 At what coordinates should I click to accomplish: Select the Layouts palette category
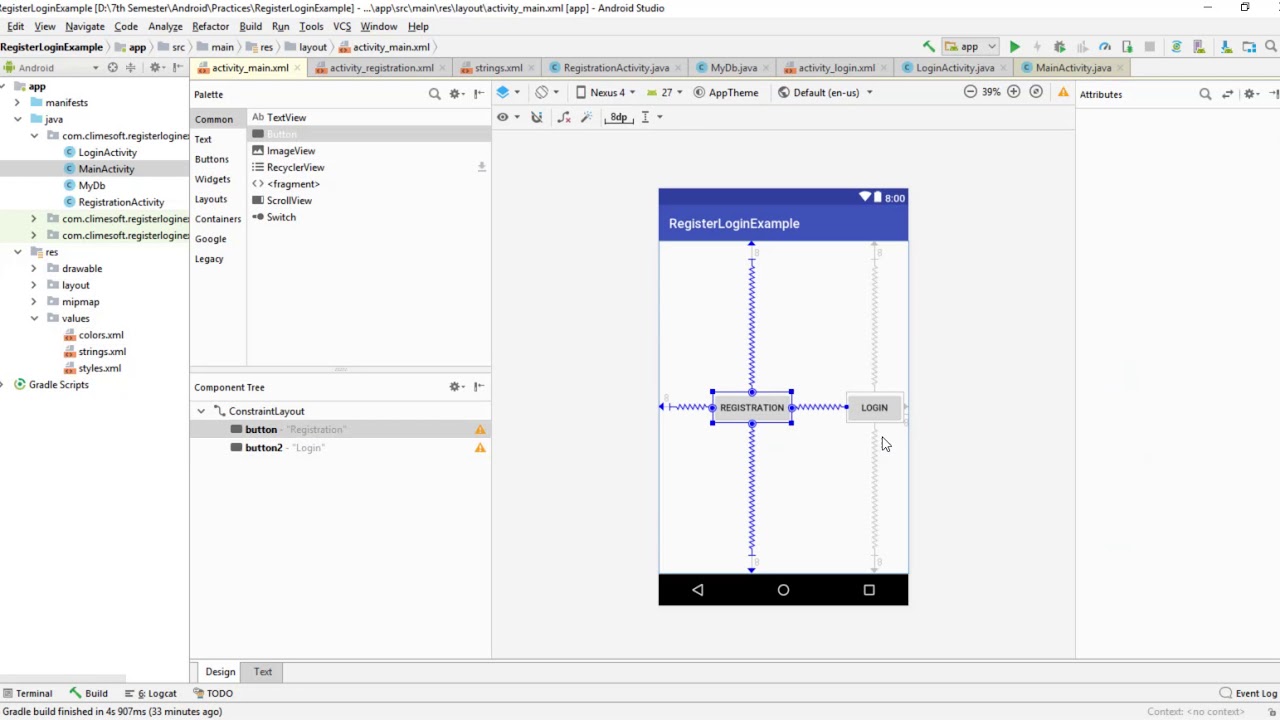[x=211, y=199]
